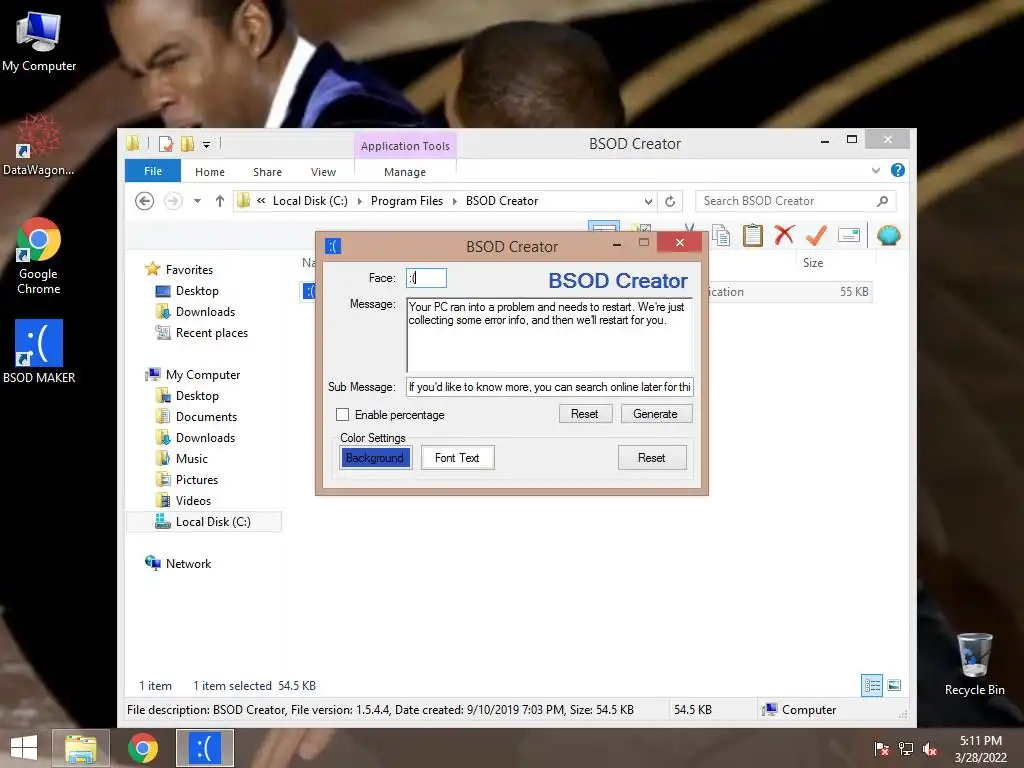The image size is (1024, 768).
Task: Click the Sub Message input field
Action: (x=550, y=387)
